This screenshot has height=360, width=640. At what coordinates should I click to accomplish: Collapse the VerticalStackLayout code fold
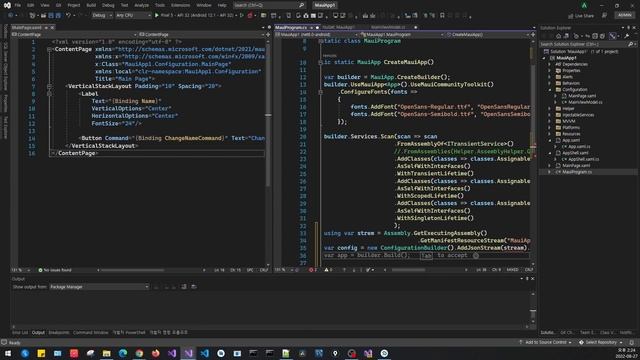tap(49, 86)
